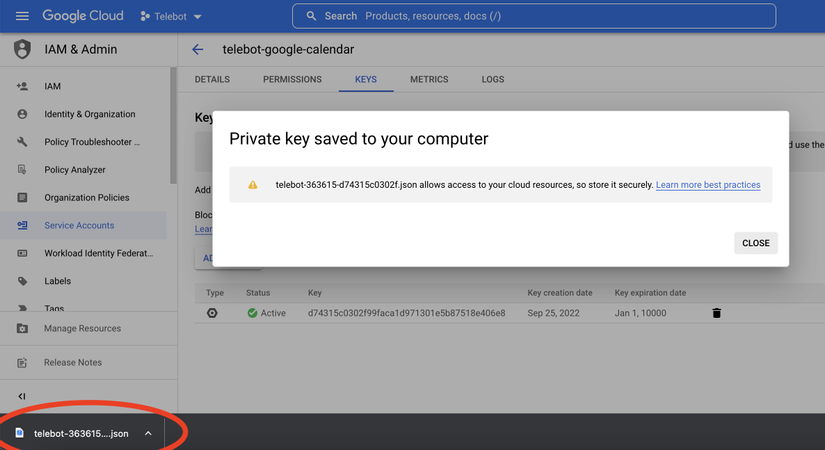
Task: Open the LOGS tab
Action: (x=493, y=79)
